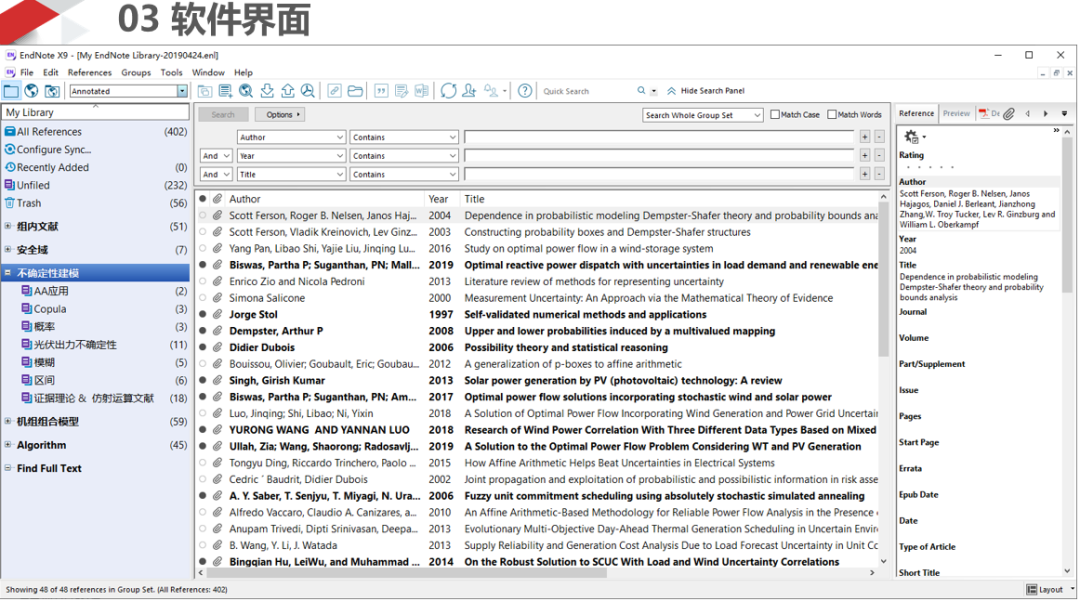This screenshot has height=601, width=1080.
Task: Click the Export upload-arrow icon
Action: click(x=288, y=91)
